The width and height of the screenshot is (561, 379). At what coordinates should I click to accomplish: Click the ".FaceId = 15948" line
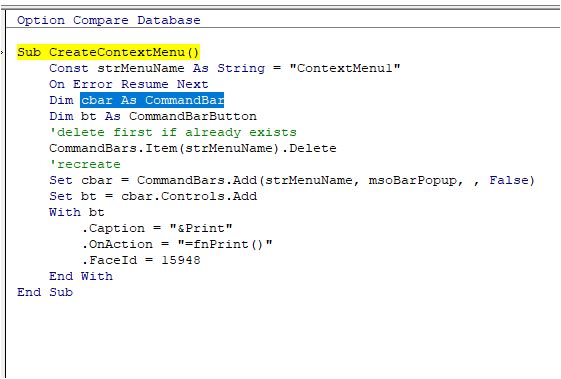tap(141, 260)
